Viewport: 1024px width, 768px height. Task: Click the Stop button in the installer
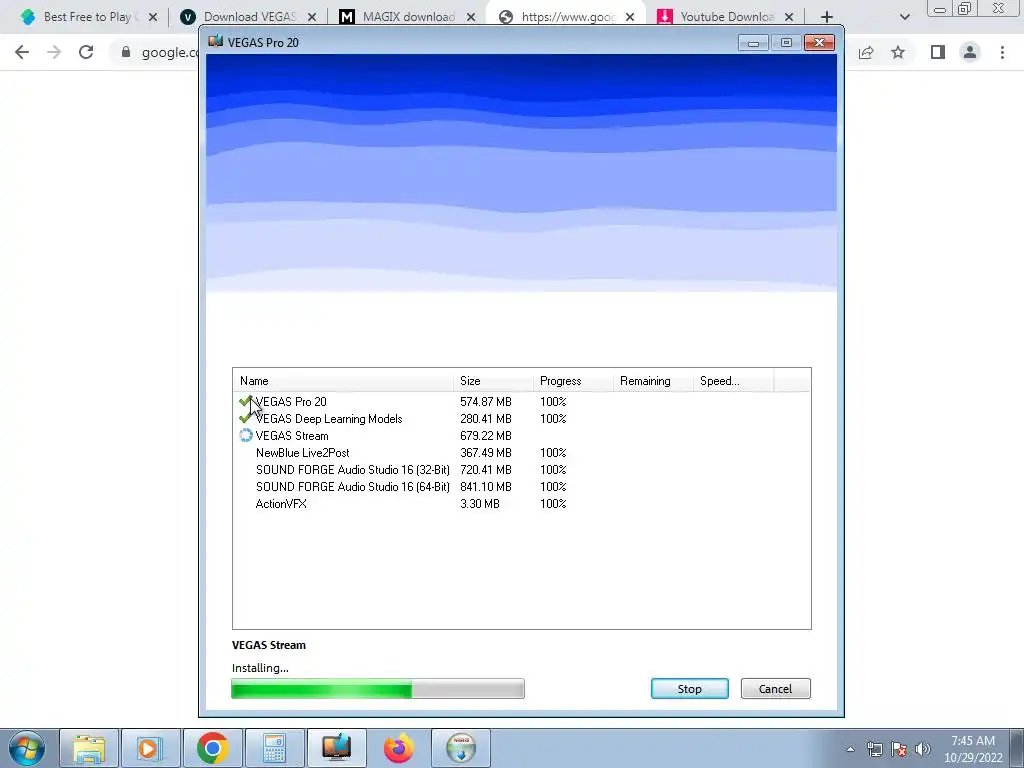tap(690, 688)
